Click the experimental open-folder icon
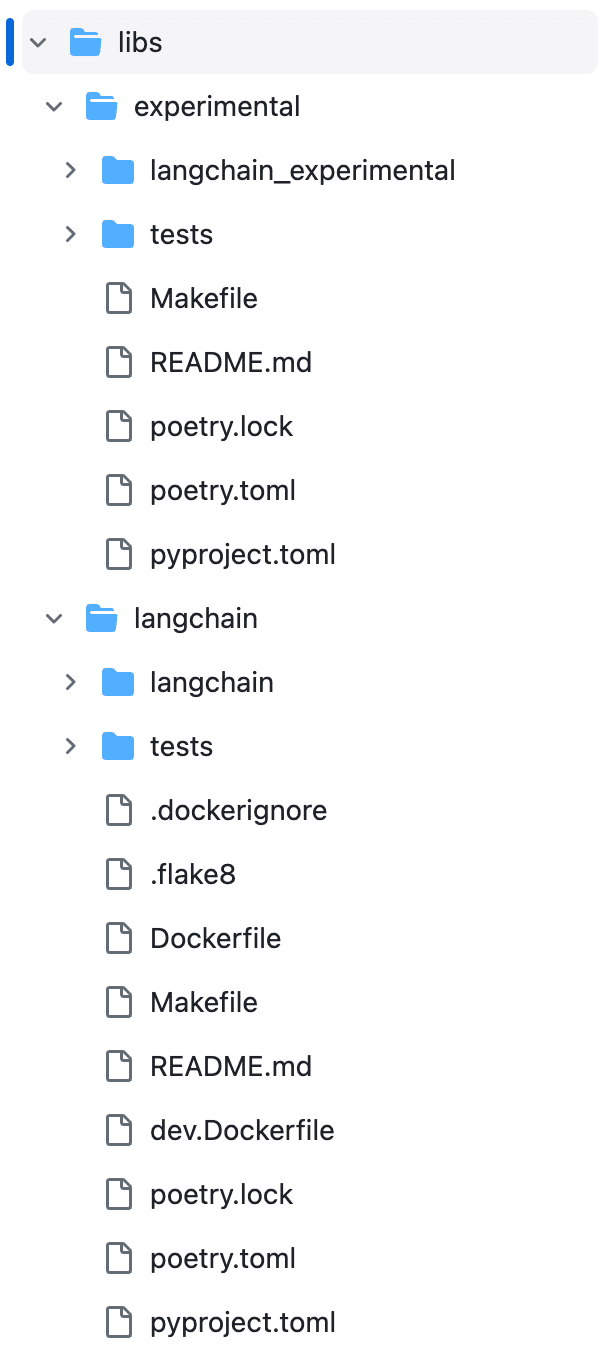The image size is (612, 1356). [x=102, y=106]
